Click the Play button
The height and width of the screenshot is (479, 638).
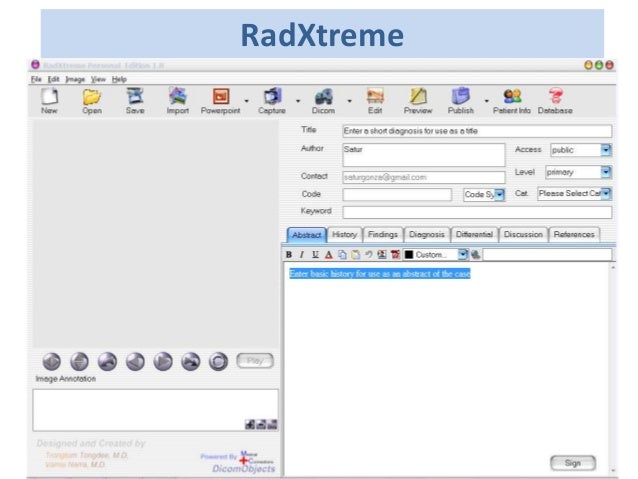[255, 361]
